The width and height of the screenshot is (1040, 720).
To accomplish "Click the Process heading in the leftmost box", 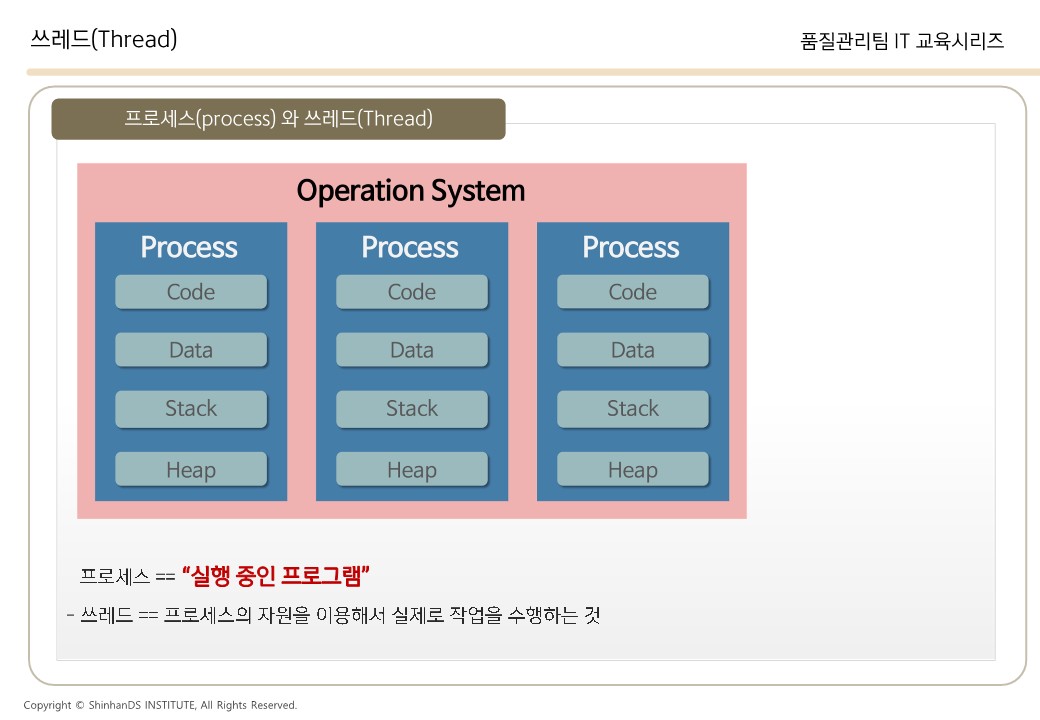I will coord(189,247).
